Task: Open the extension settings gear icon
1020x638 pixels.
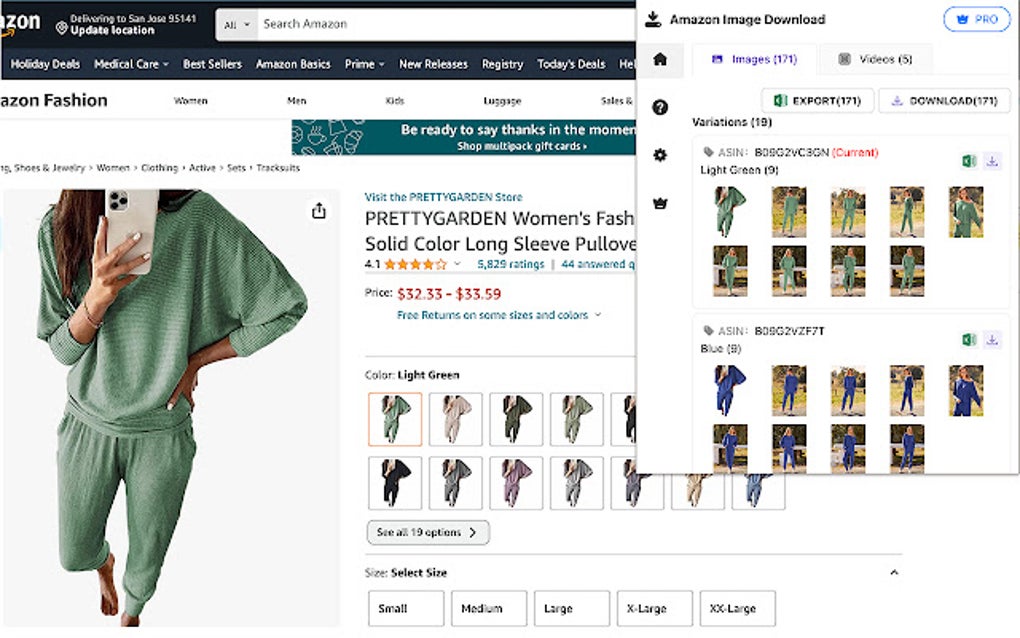Action: pos(660,155)
